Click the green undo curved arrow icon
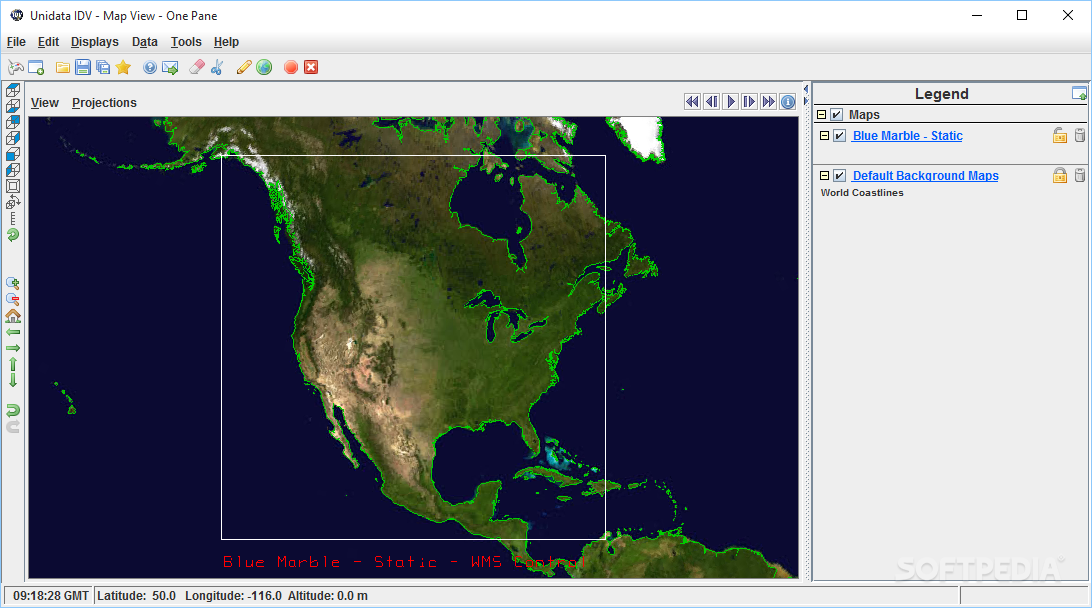The width and height of the screenshot is (1092, 608). click(13, 410)
